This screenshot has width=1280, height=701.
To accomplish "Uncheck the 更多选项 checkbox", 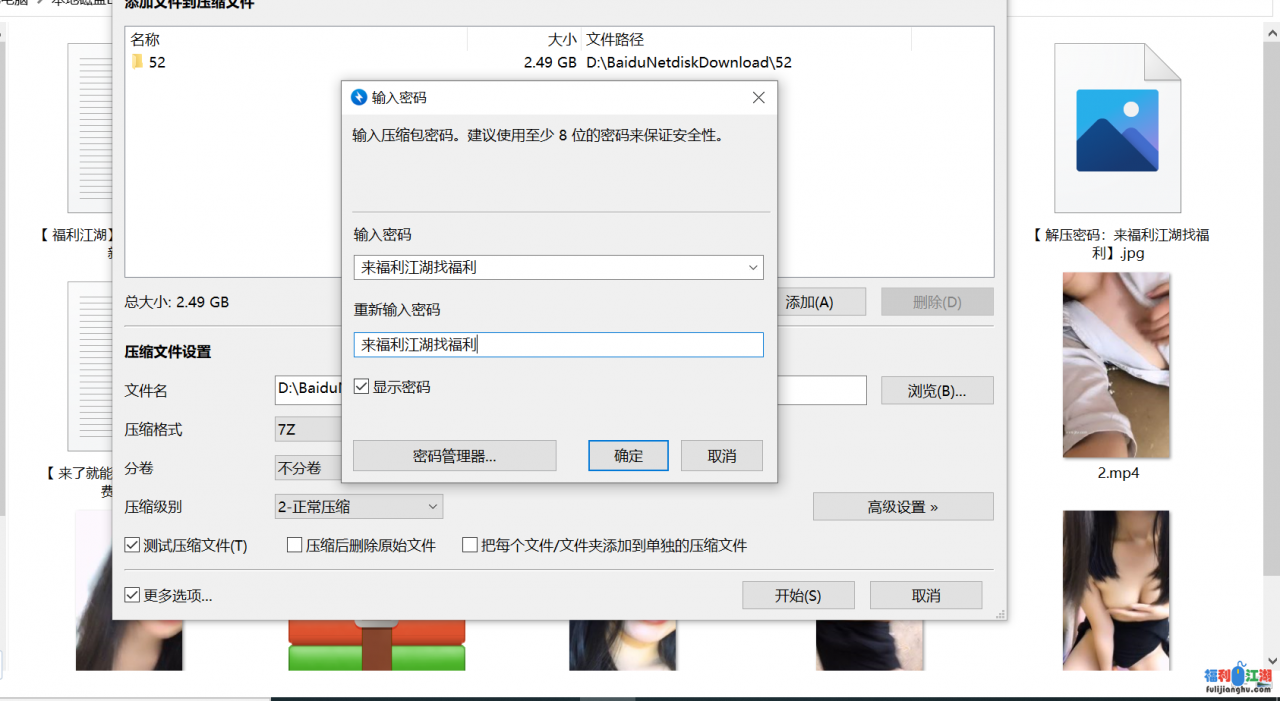I will click(132, 595).
